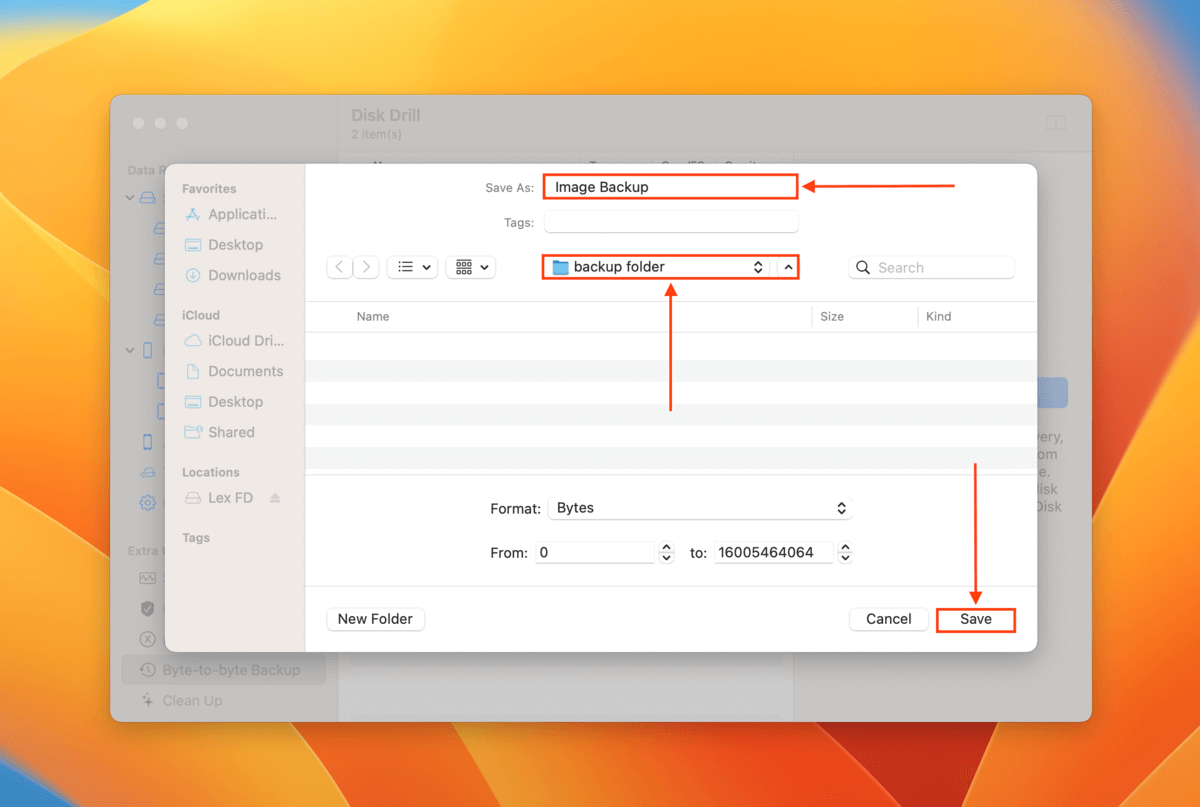
Task: Select Desktop under iCloud
Action: tap(224, 402)
